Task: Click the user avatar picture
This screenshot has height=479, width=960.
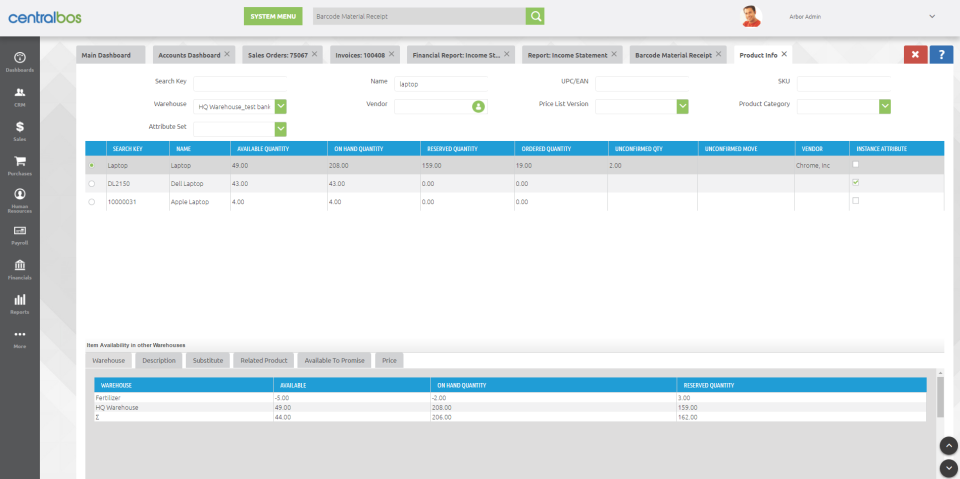Action: (752, 17)
